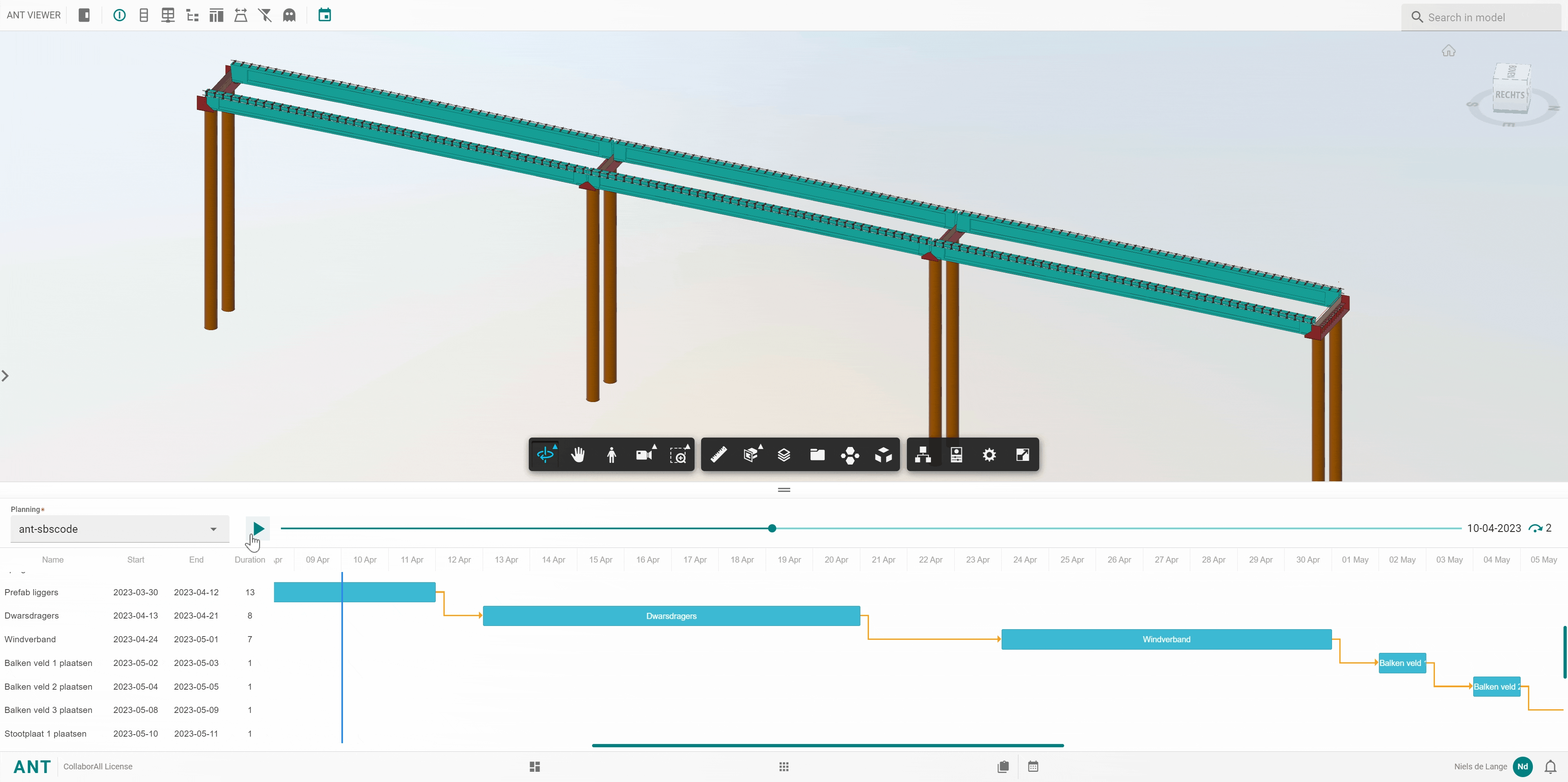1568x782 pixels.
Task: Open the Section analysis tool
Action: coord(751,454)
